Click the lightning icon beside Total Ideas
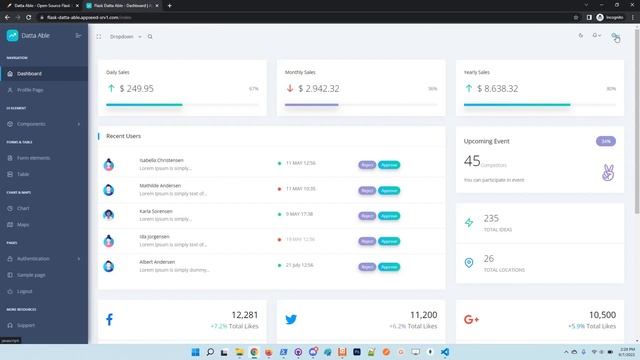Screen dimensions: 640x360 click(x=469, y=222)
